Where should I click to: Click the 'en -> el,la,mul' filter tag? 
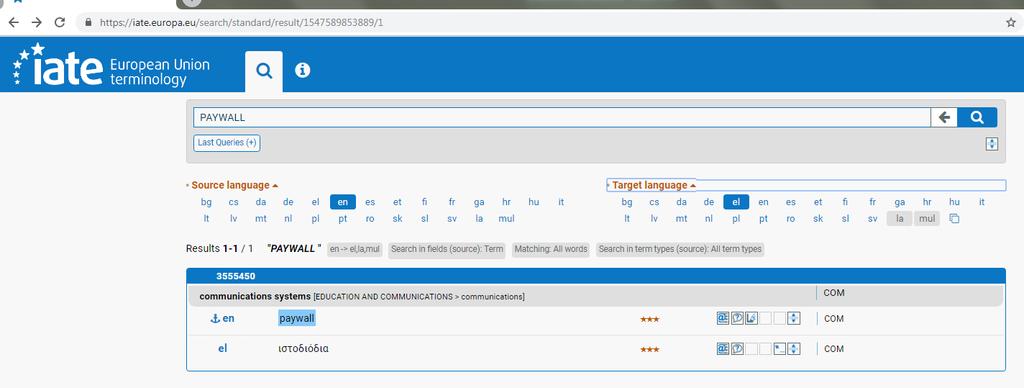click(355, 250)
